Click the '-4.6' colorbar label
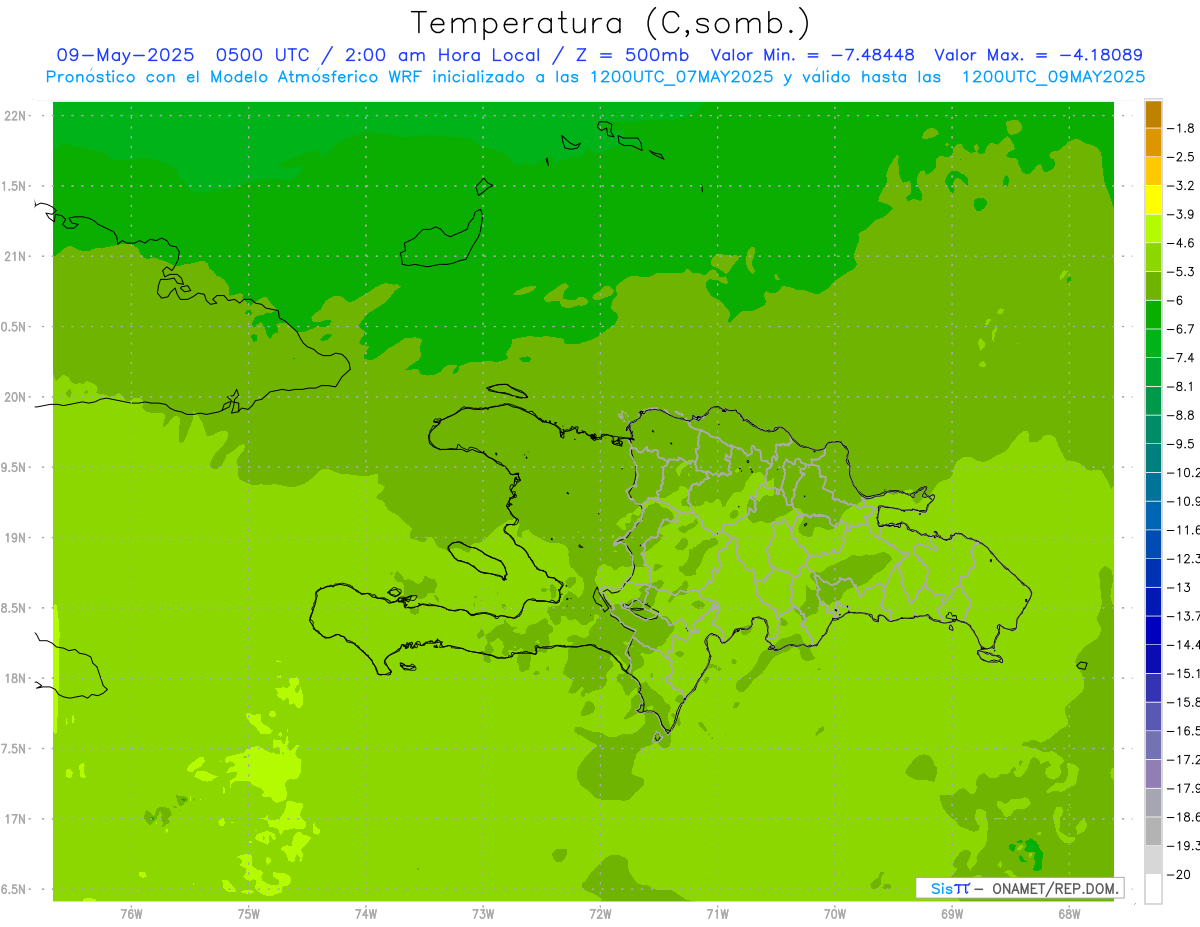1200x927 pixels. [x=1181, y=243]
